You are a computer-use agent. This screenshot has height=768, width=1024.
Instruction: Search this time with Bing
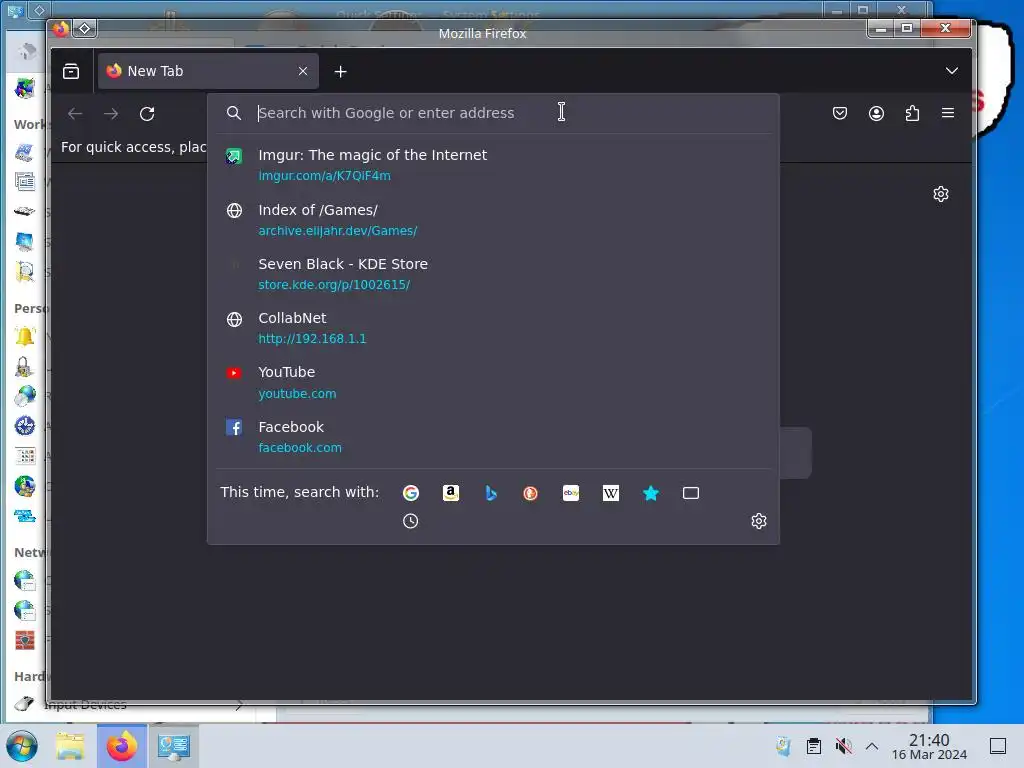point(491,493)
